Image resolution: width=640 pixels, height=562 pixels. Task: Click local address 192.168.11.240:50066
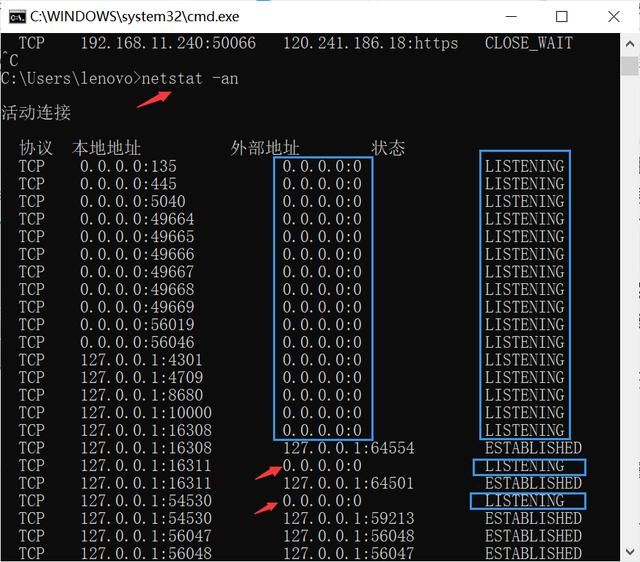coord(168,43)
